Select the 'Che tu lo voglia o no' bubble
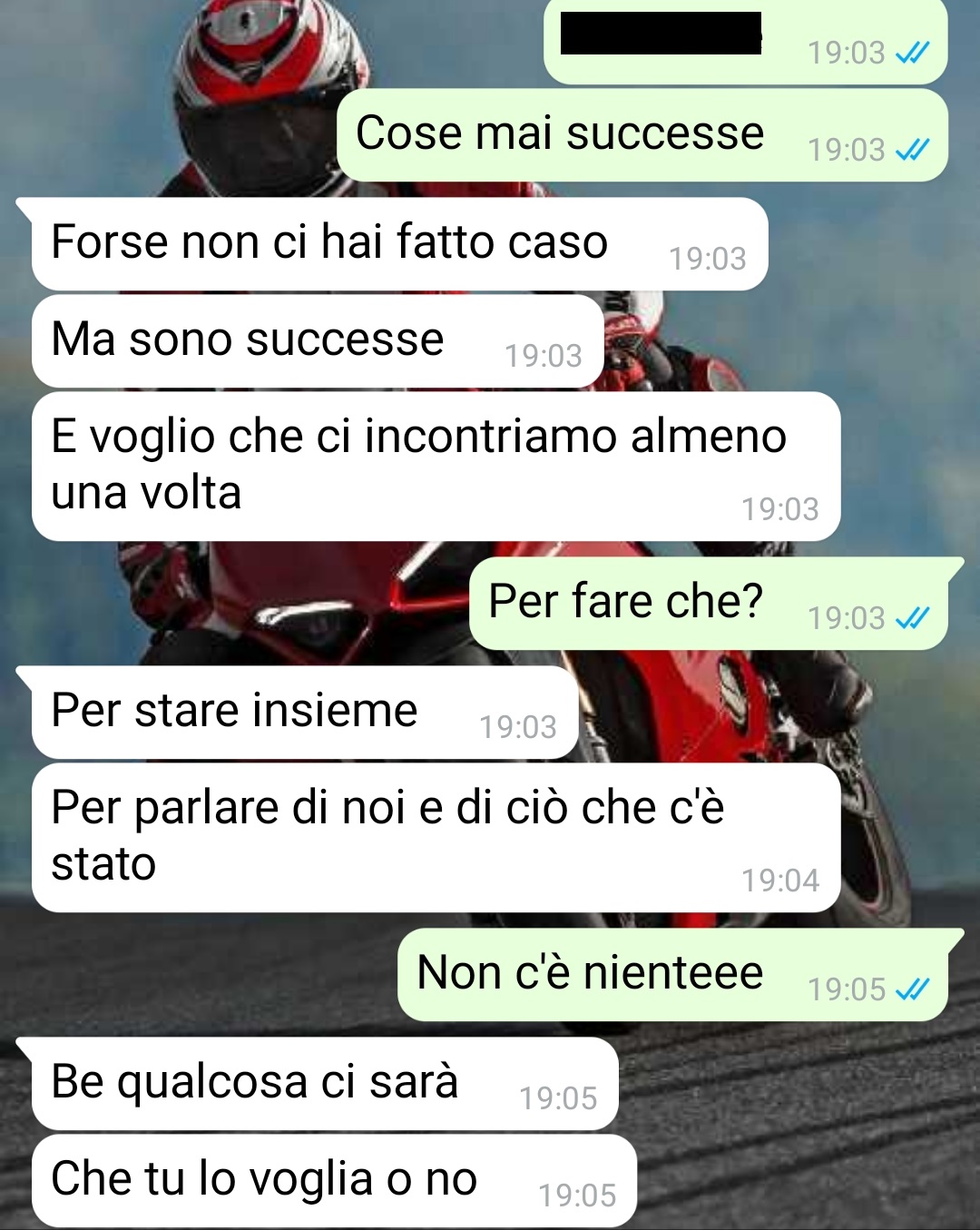The height and width of the screenshot is (1230, 980). [x=334, y=1181]
